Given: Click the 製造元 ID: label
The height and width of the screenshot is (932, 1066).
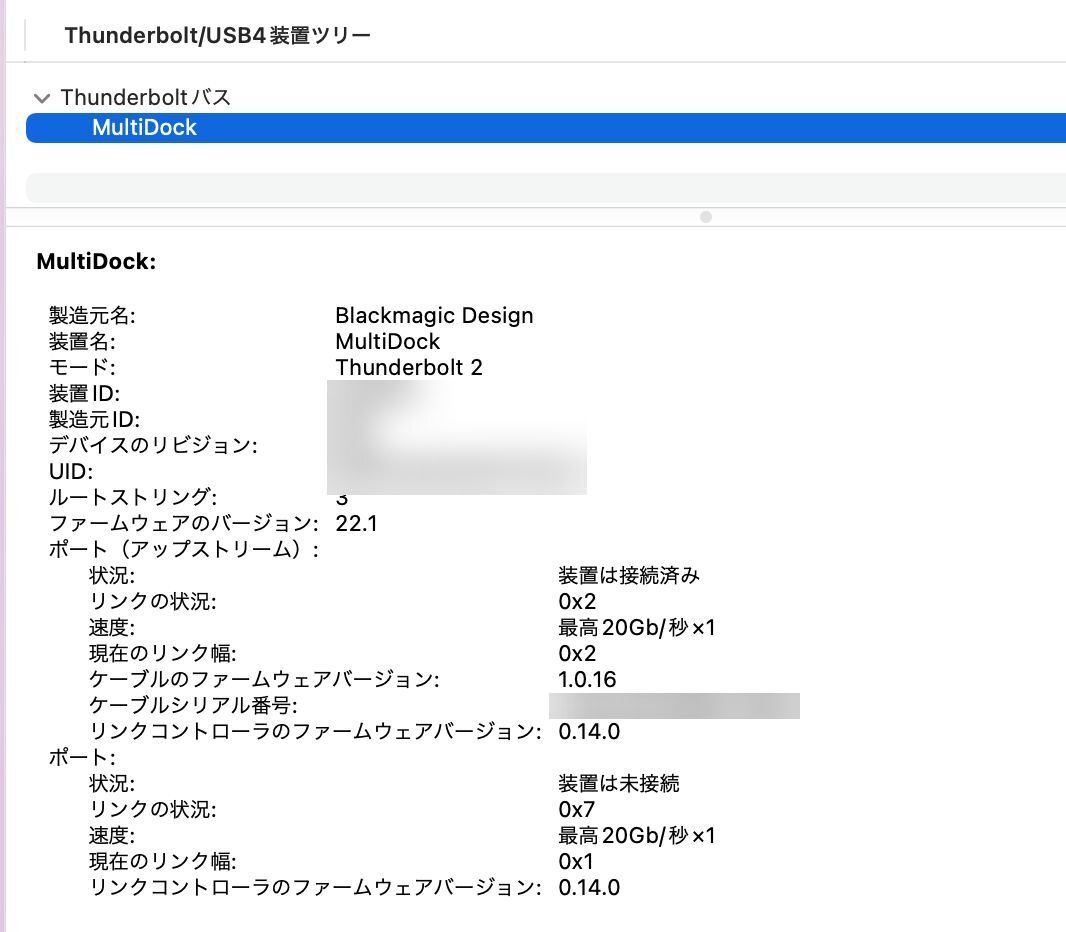Looking at the screenshot, I should point(94,419).
